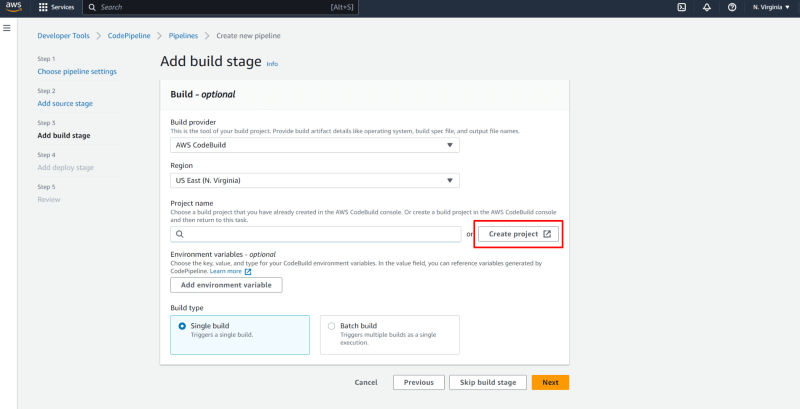This screenshot has width=800, height=409.
Task: Click the Add deploy stage step text
Action: click(66, 167)
